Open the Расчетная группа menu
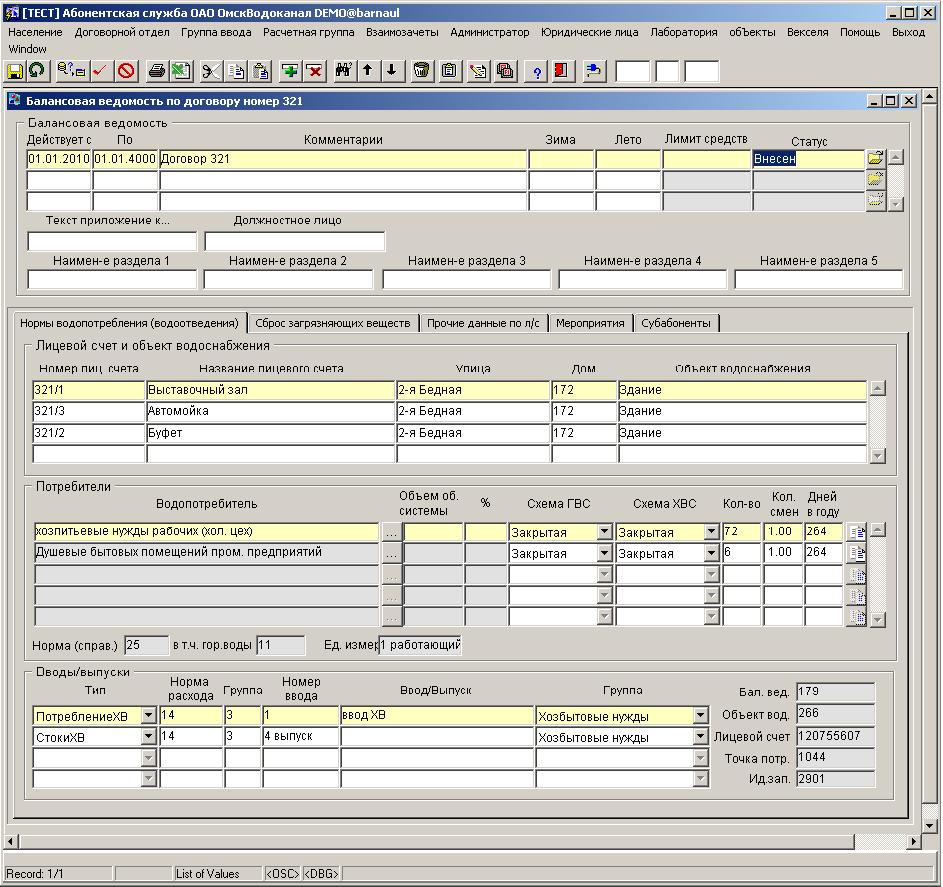The image size is (943, 887). pyautogui.click(x=309, y=32)
